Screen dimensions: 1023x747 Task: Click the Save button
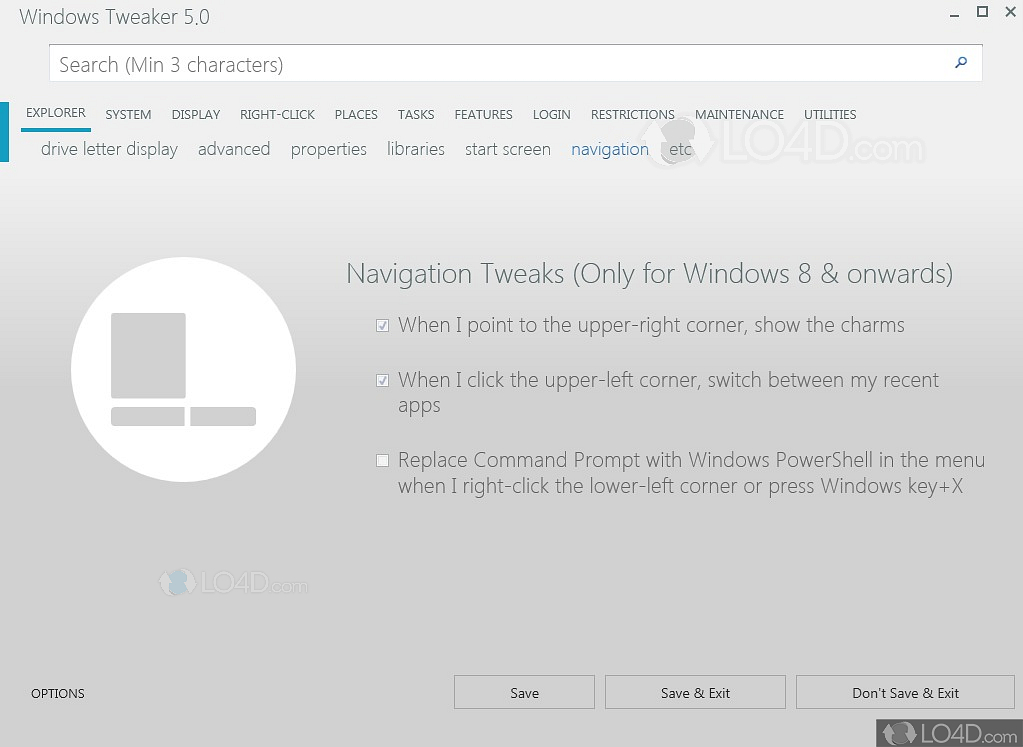coord(524,692)
